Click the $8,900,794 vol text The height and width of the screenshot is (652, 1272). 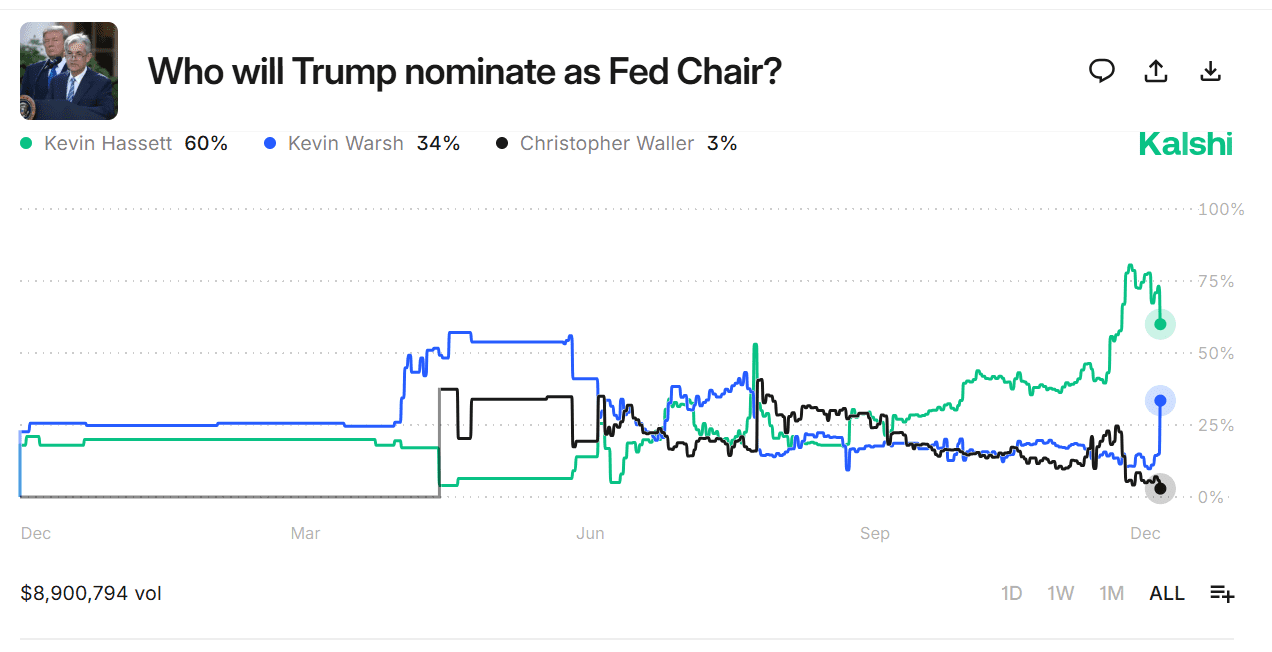coord(91,593)
